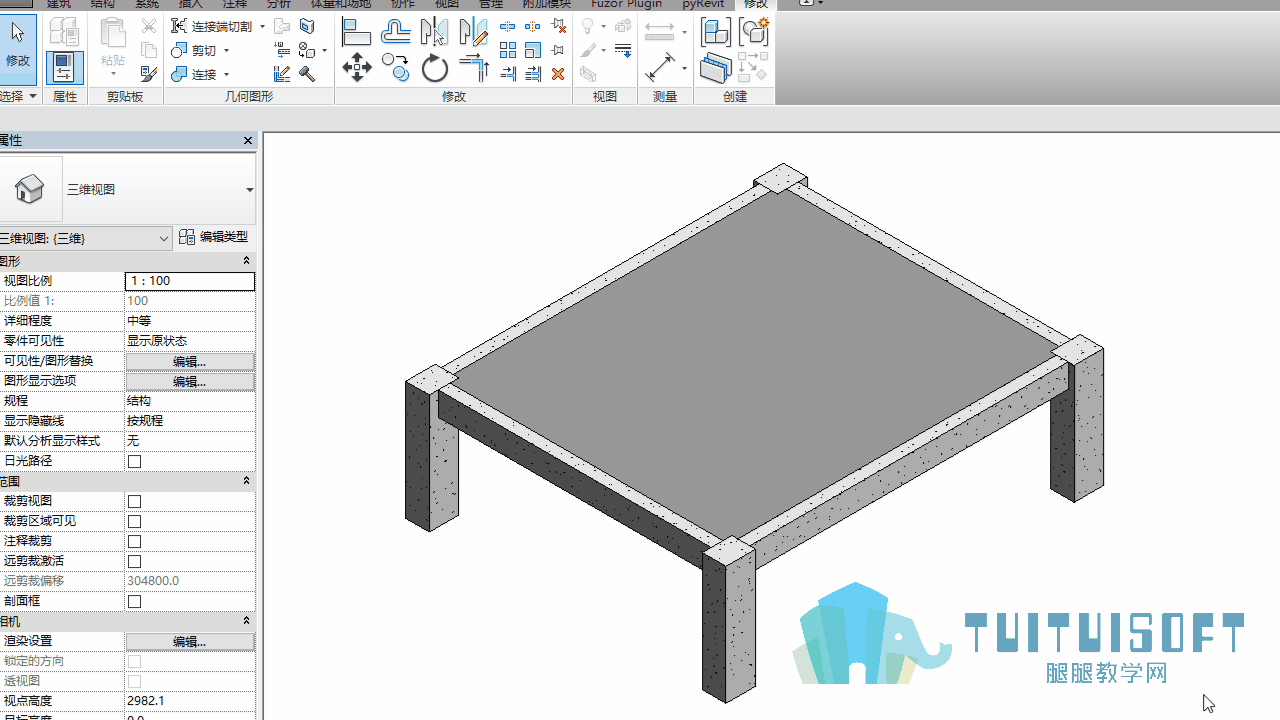Screen dimensions: 1280x720
Task: Toggle the 裁剪视图 checkbox
Action: [135, 501]
